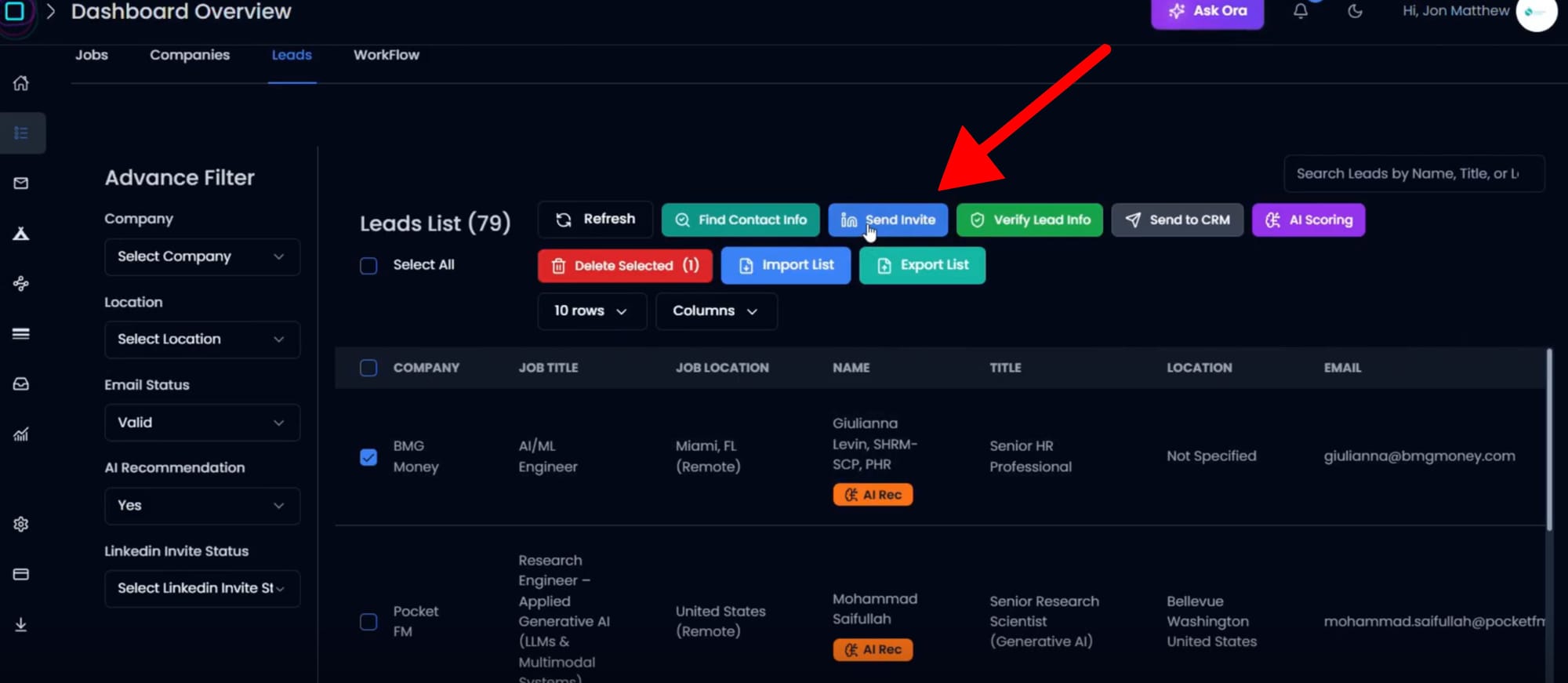The width and height of the screenshot is (1568, 683).
Task: Expand the Select Company dropdown
Action: (x=201, y=257)
